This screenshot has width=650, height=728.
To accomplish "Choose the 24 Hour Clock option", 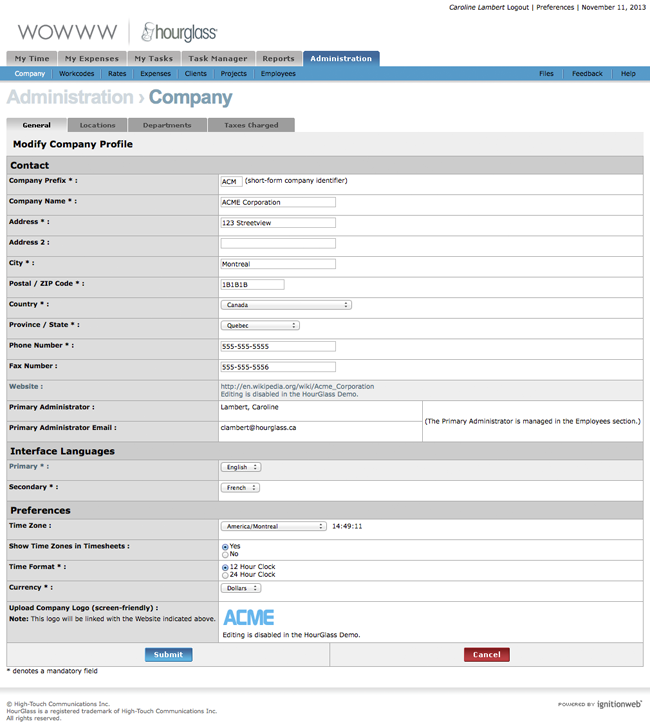I will 224,575.
